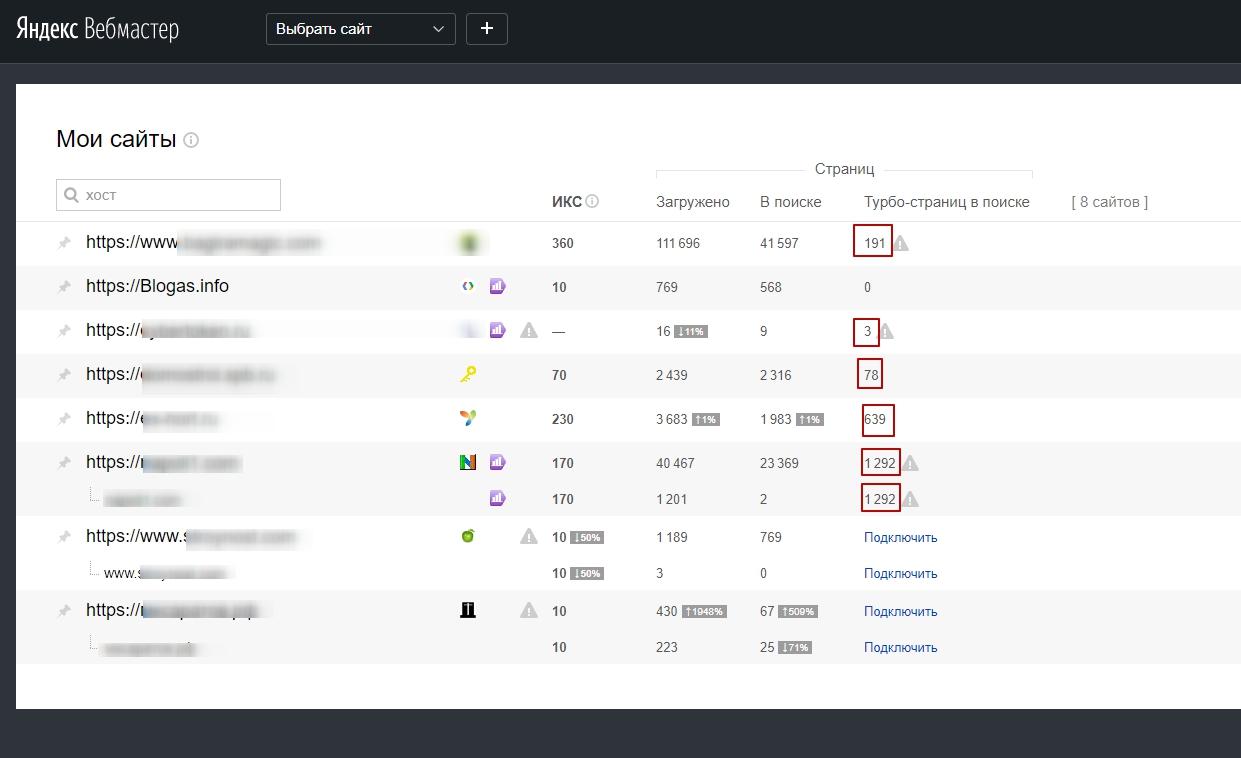Toggle pin on the ИКС 360 site row

pyautogui.click(x=64, y=243)
